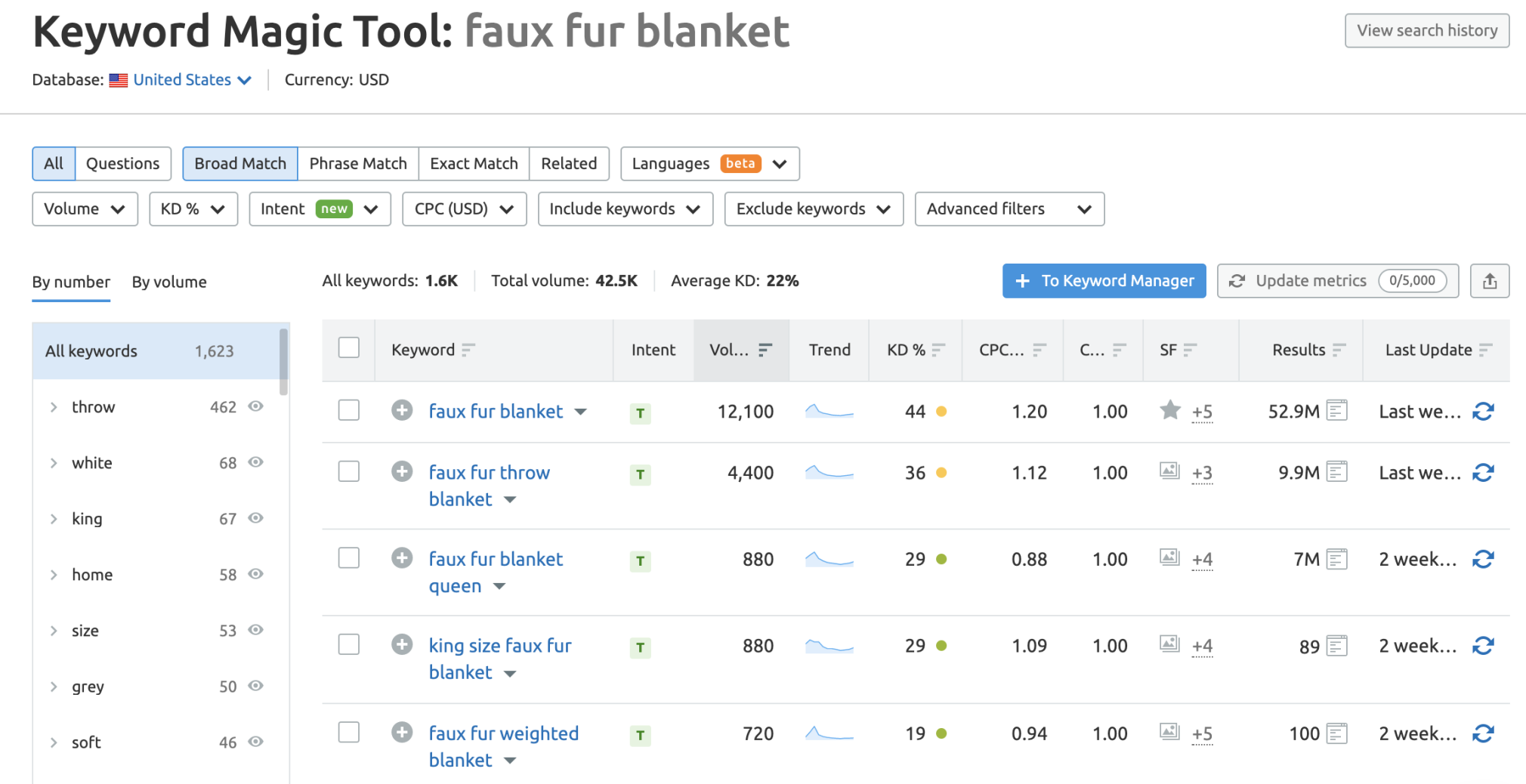Sort by Keyword column icon
1526x784 pixels.
point(468,349)
